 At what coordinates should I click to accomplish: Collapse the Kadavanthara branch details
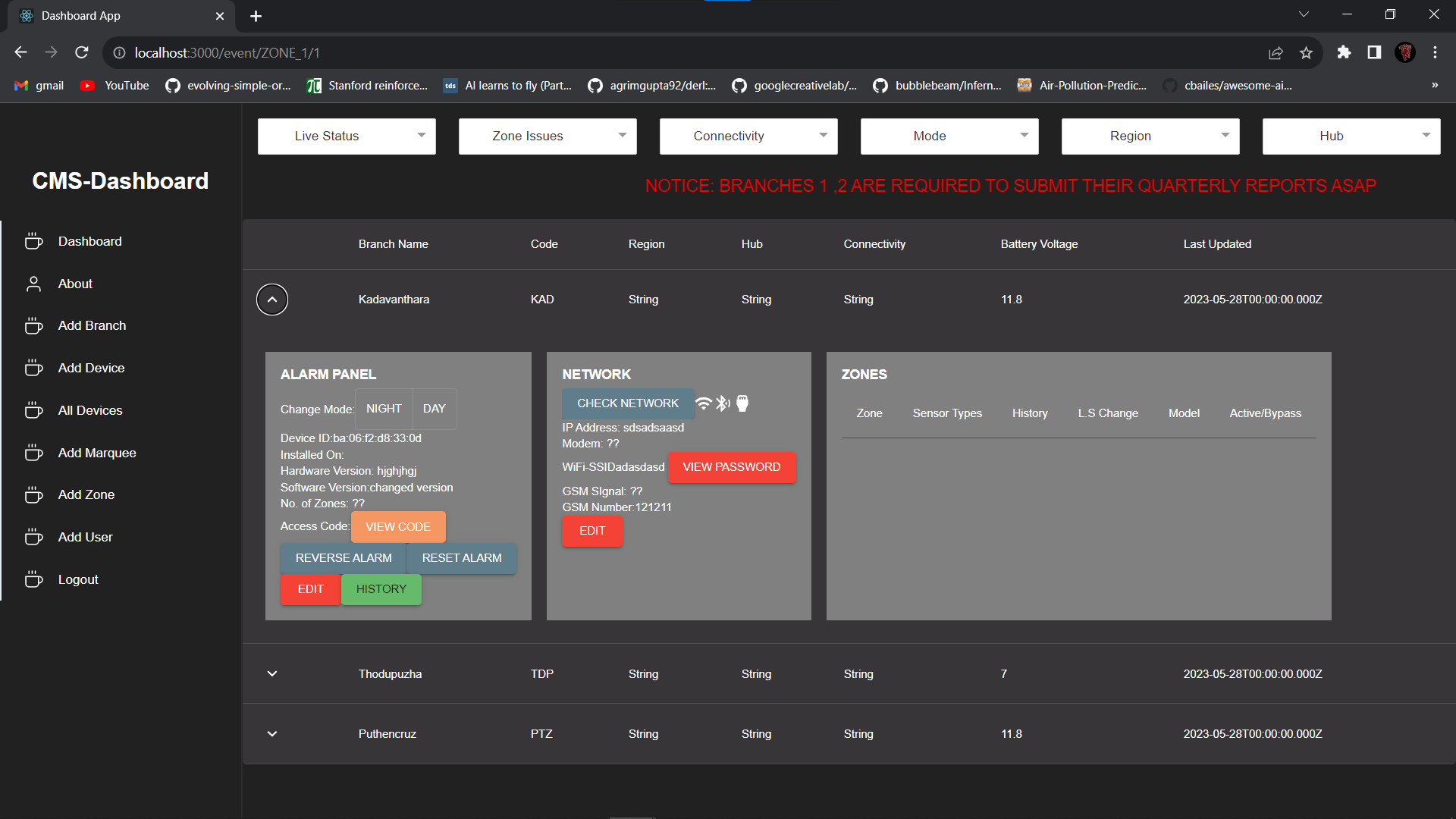click(271, 299)
